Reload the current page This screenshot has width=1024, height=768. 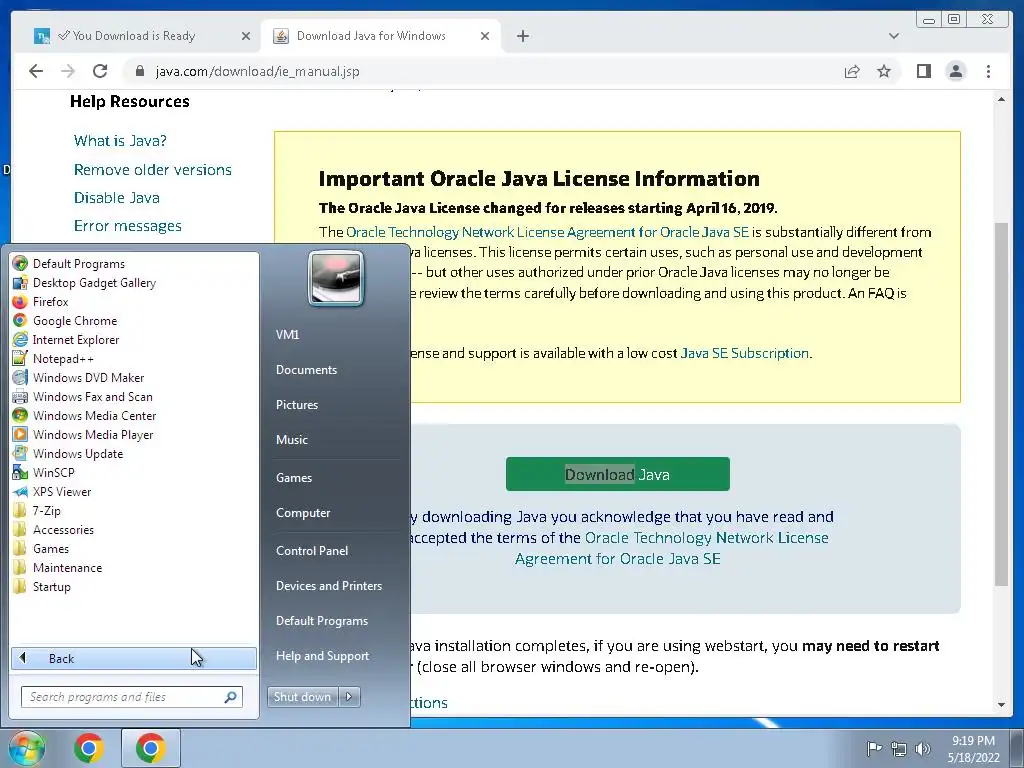pyautogui.click(x=100, y=71)
